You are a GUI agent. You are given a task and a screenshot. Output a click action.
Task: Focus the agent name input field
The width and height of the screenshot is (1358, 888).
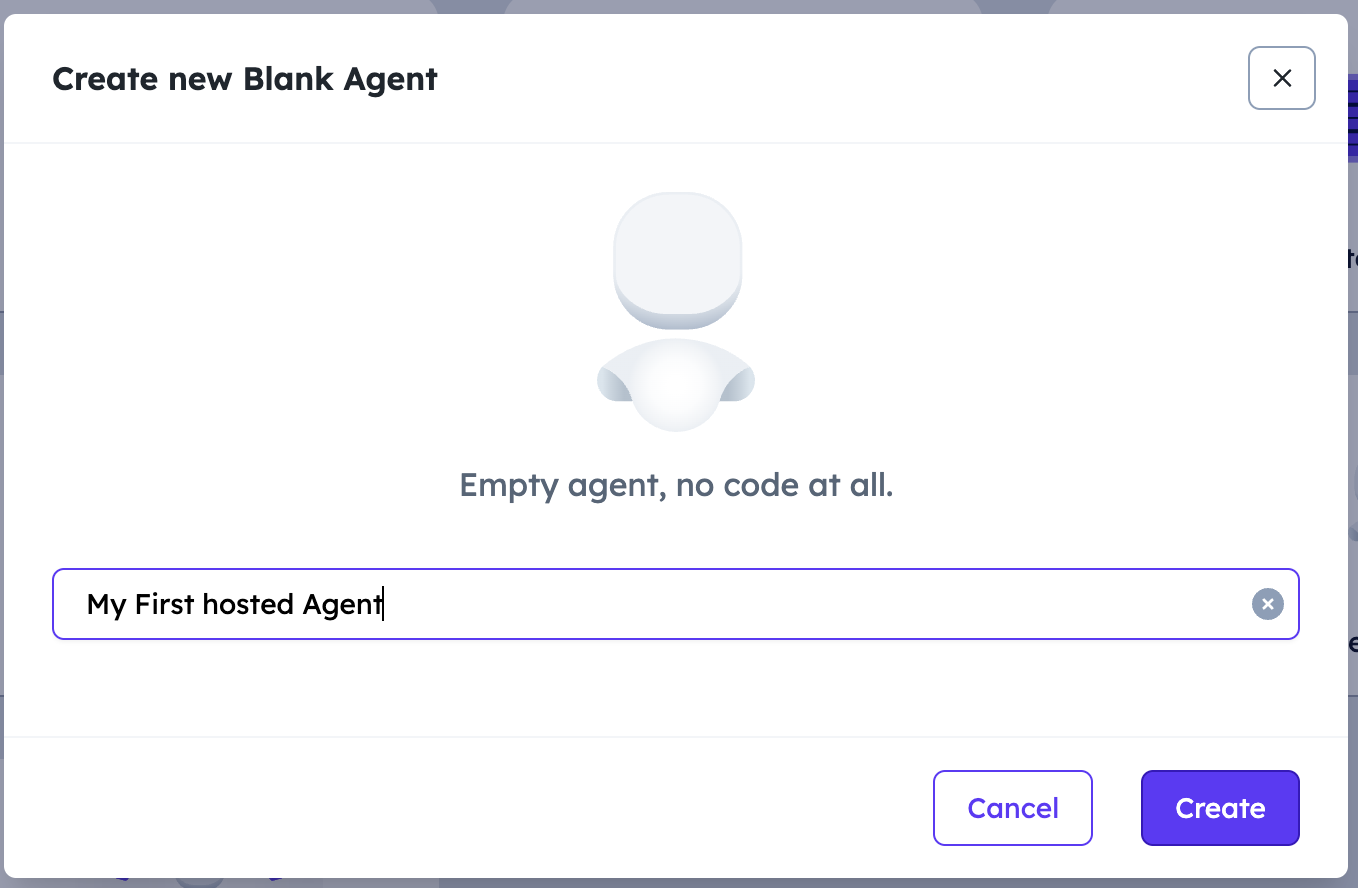pos(675,604)
